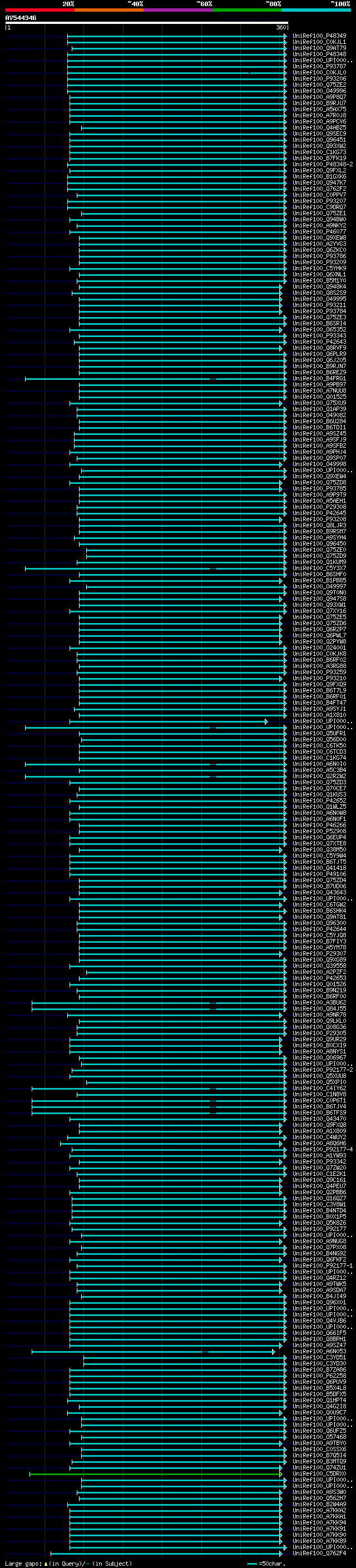Screen dimensions: 356x1568
Task: Select hit UniRef100_C0PPV7
Action: click(x=319, y=195)
